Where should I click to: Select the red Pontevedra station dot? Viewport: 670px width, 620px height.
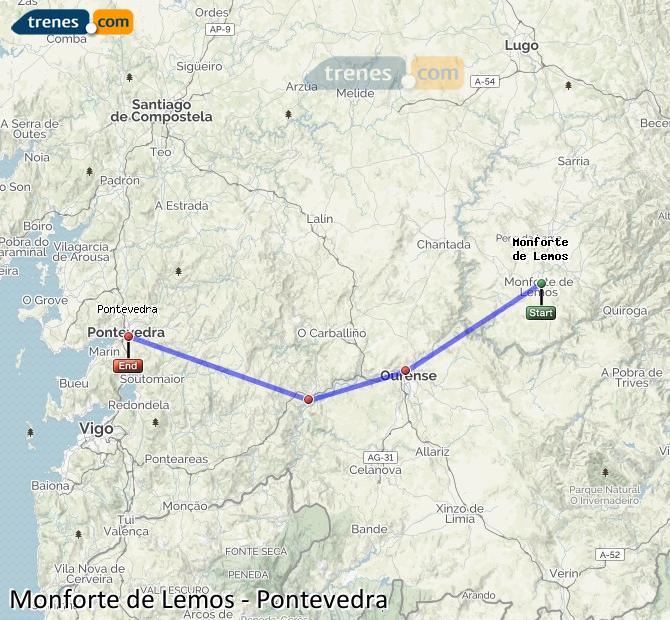128,337
